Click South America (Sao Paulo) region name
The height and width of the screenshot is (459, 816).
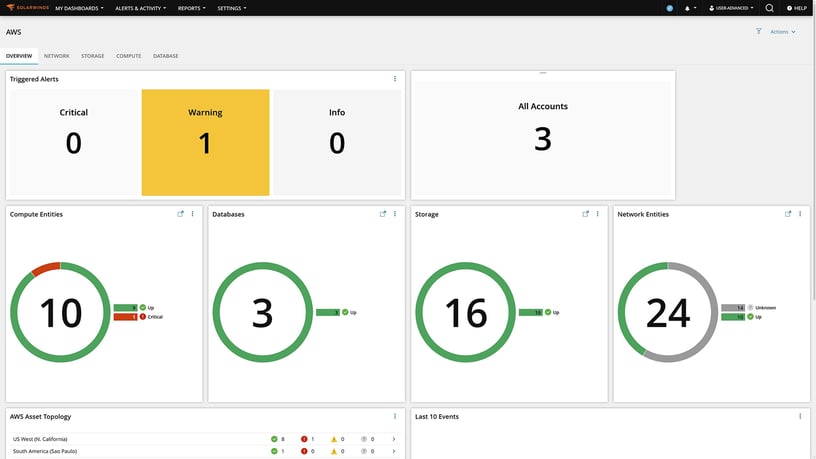[x=45, y=451]
